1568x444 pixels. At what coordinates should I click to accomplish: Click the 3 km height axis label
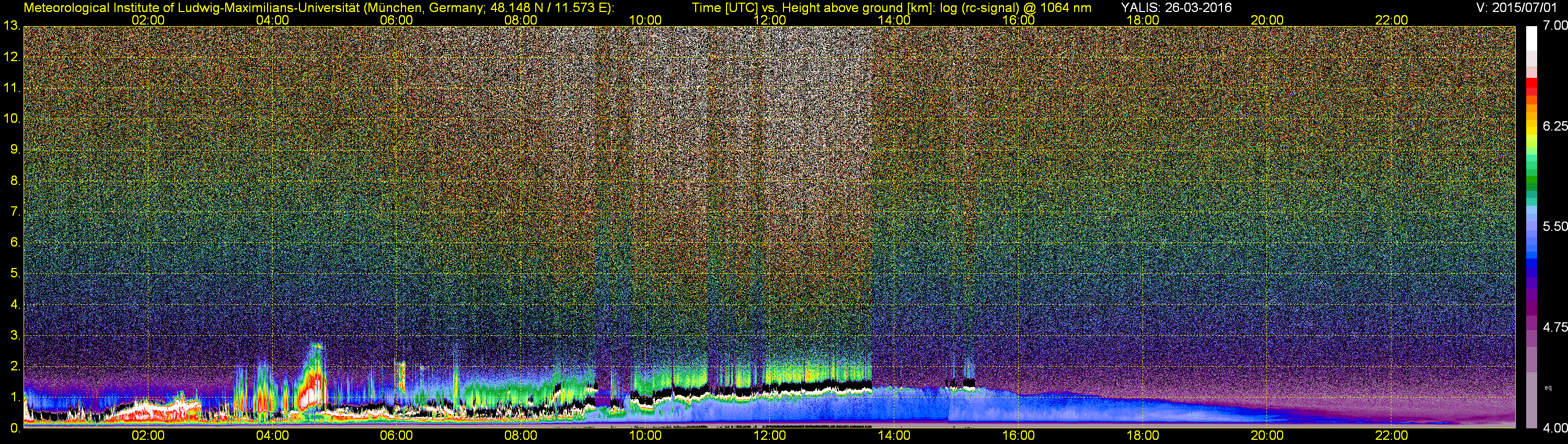tap(15, 336)
